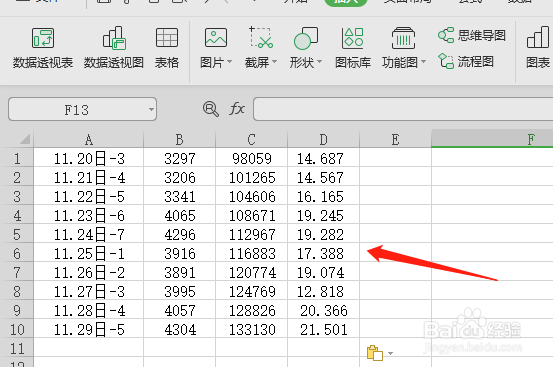Image resolution: width=553 pixels, height=367 pixels.
Task: Expand the 形状 dropdown arrow
Action: [x=319, y=62]
